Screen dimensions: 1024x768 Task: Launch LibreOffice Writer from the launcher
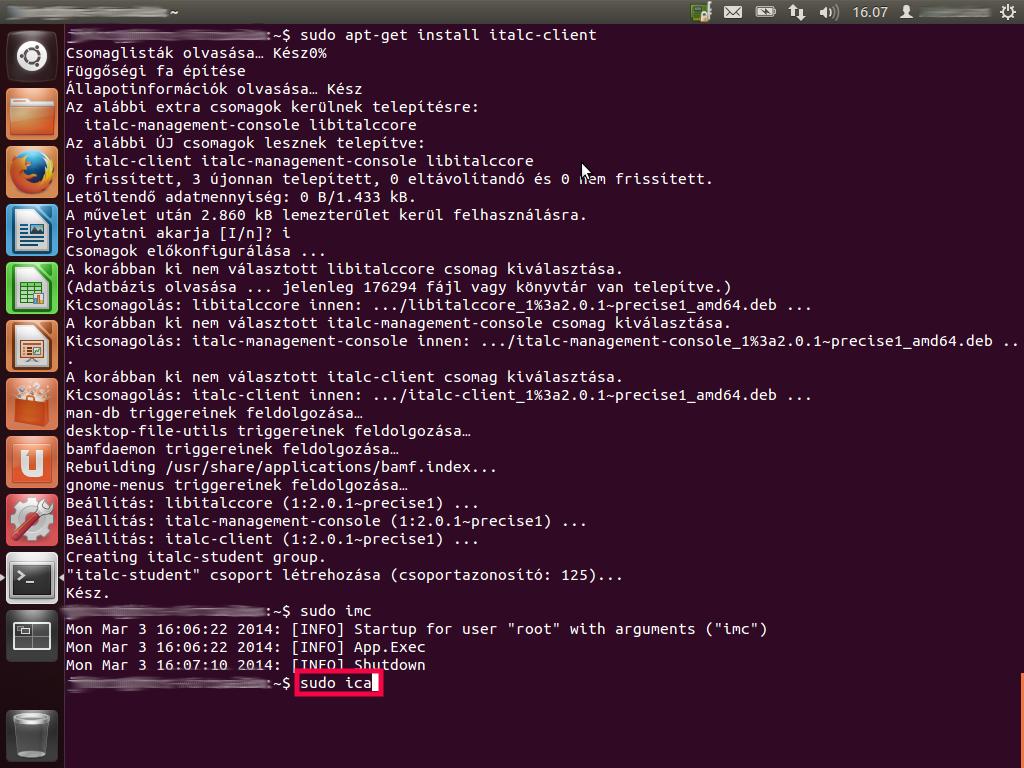tap(31, 231)
